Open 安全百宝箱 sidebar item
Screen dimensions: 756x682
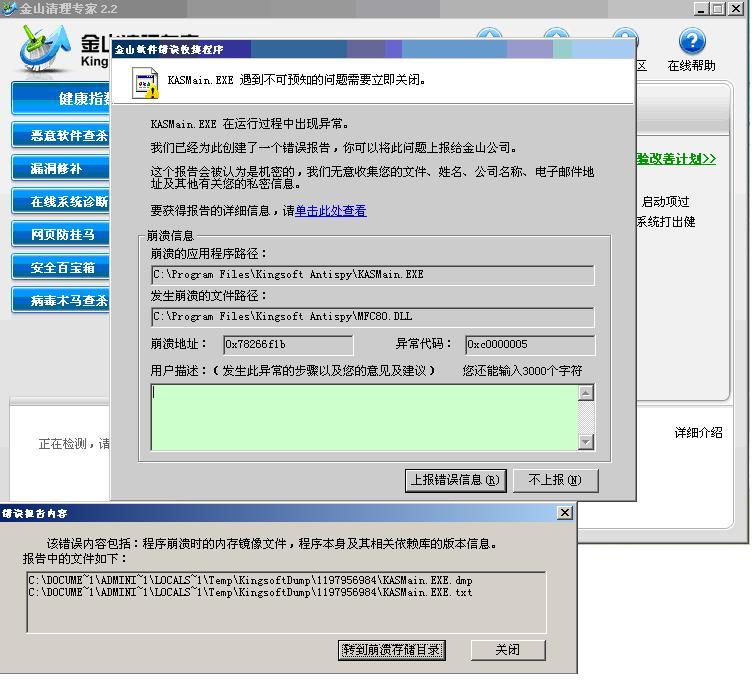pyautogui.click(x=62, y=267)
